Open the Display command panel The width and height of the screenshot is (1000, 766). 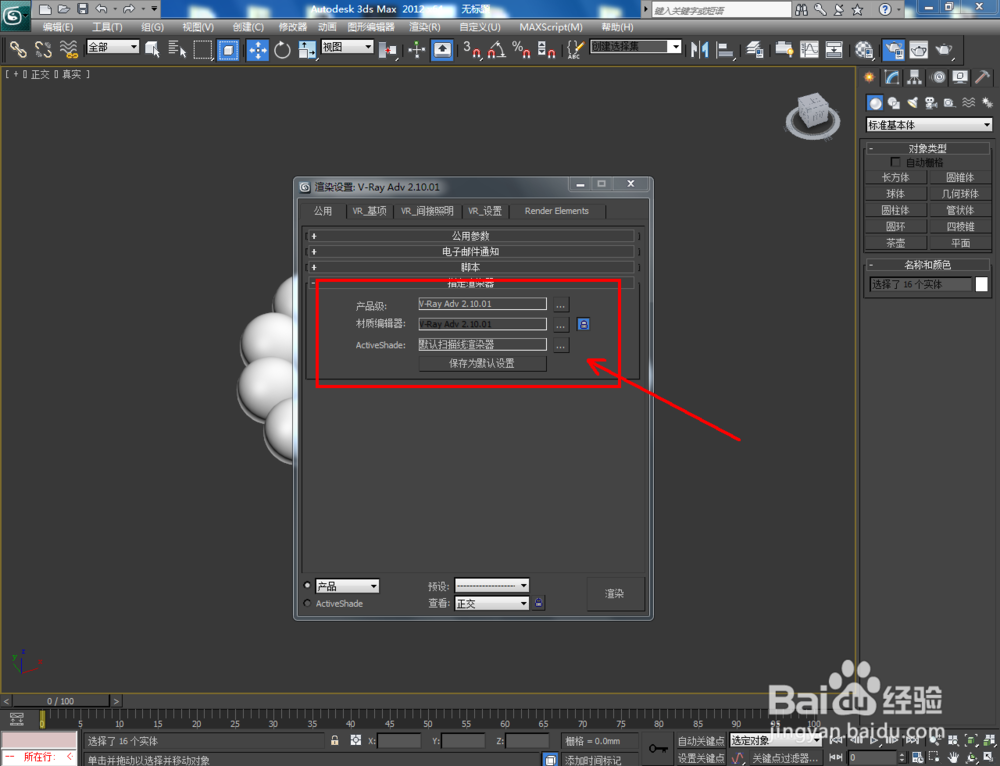coord(960,77)
